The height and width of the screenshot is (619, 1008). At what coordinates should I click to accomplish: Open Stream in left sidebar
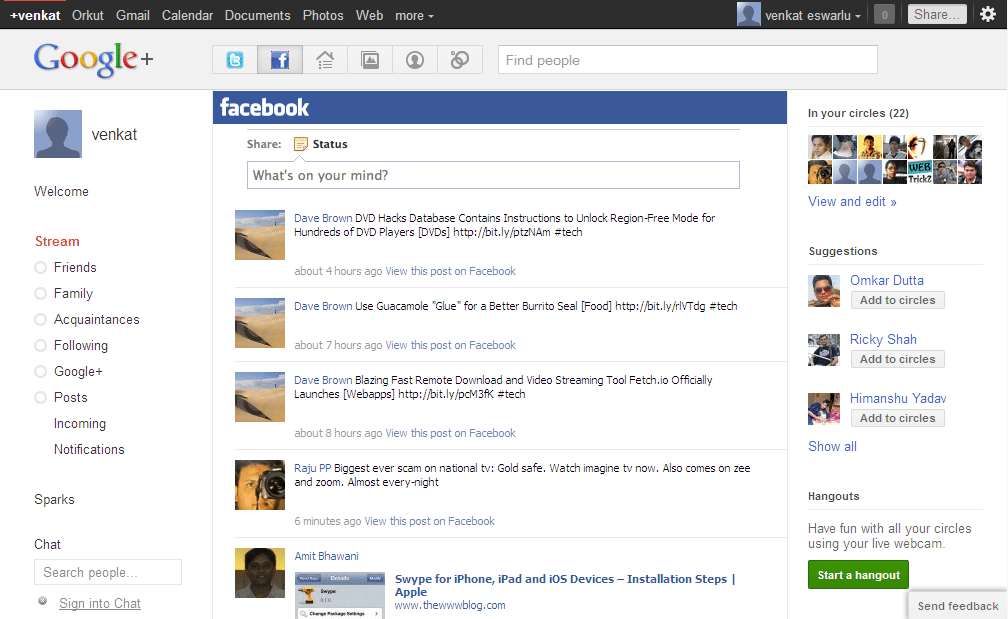click(57, 242)
